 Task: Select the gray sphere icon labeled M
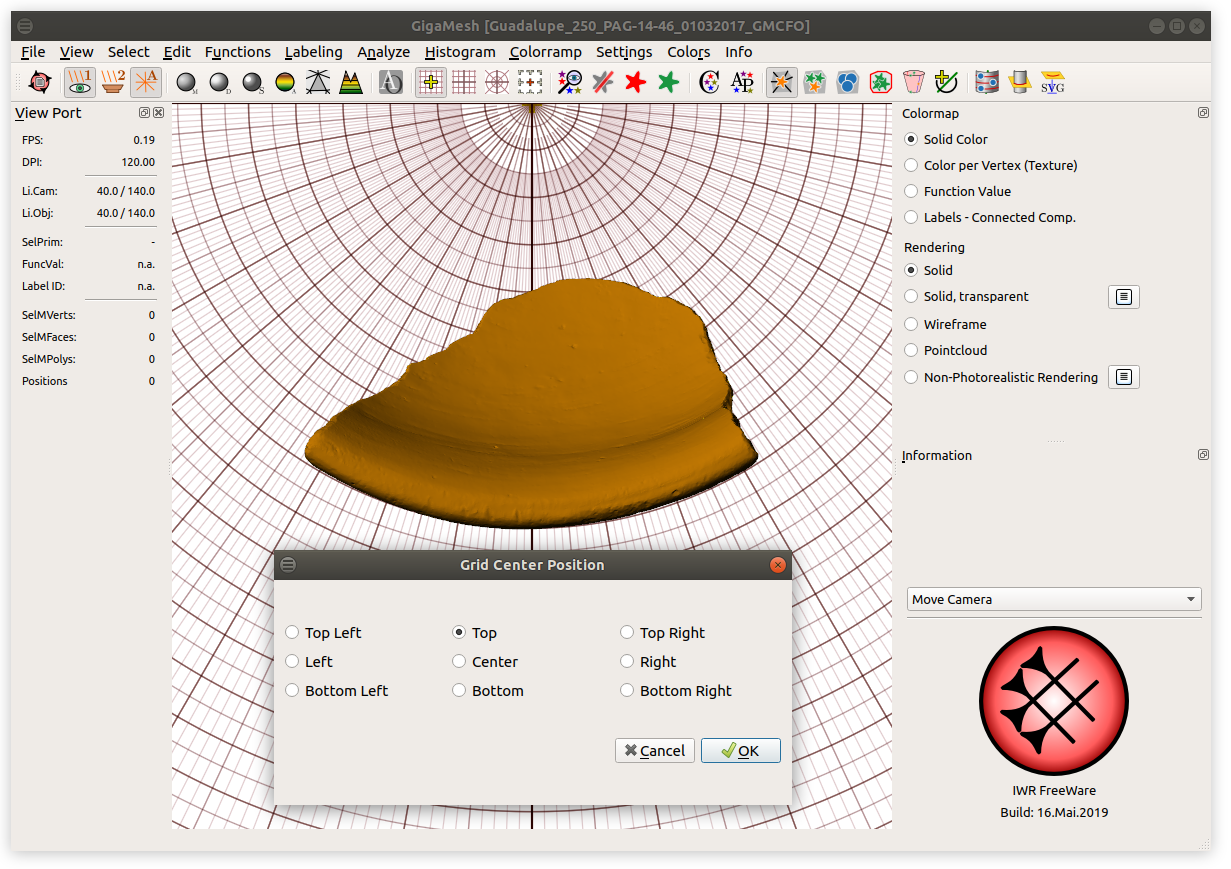pyautogui.click(x=186, y=82)
